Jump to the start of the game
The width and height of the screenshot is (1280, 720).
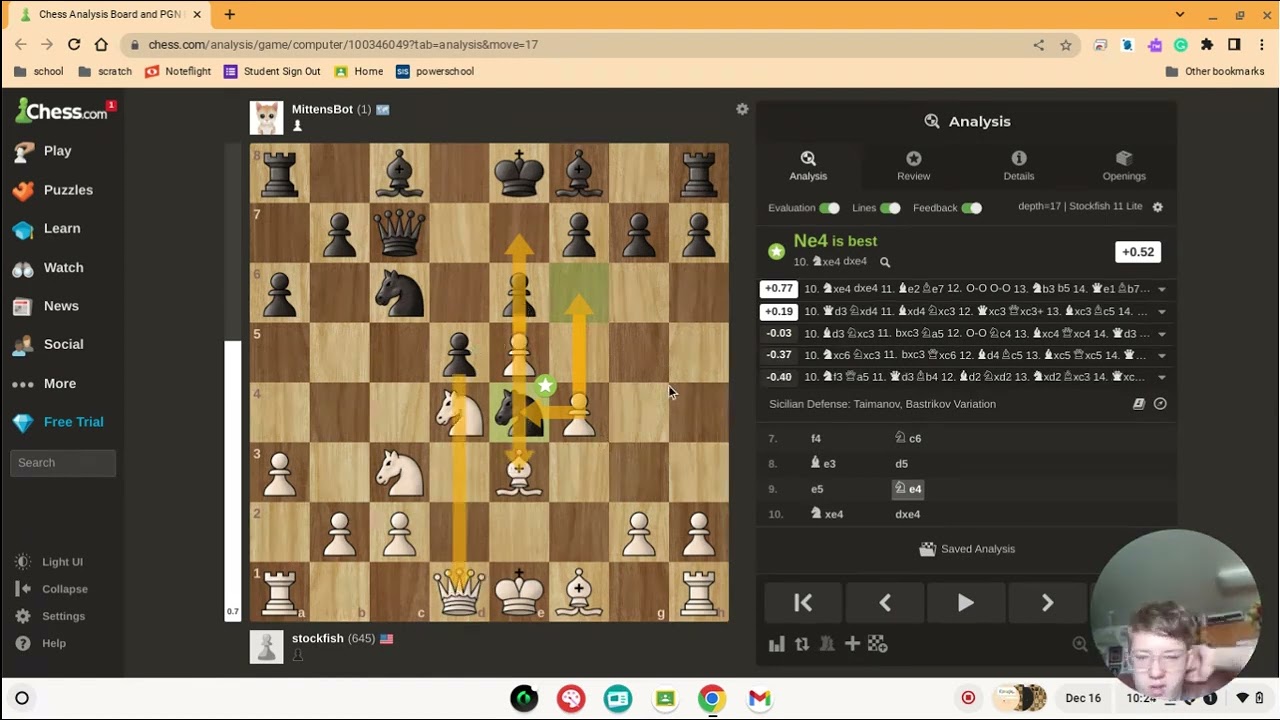pyautogui.click(x=803, y=603)
